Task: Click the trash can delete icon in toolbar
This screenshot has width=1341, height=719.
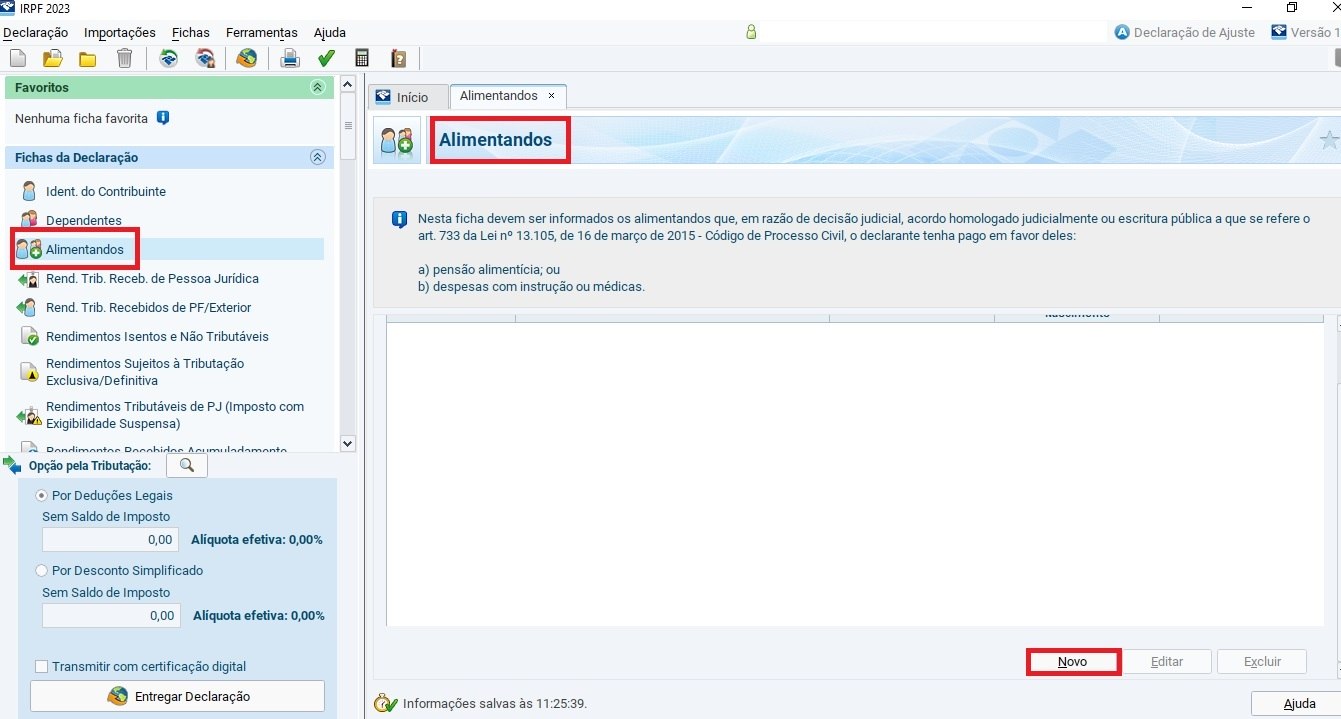Action: (124, 59)
